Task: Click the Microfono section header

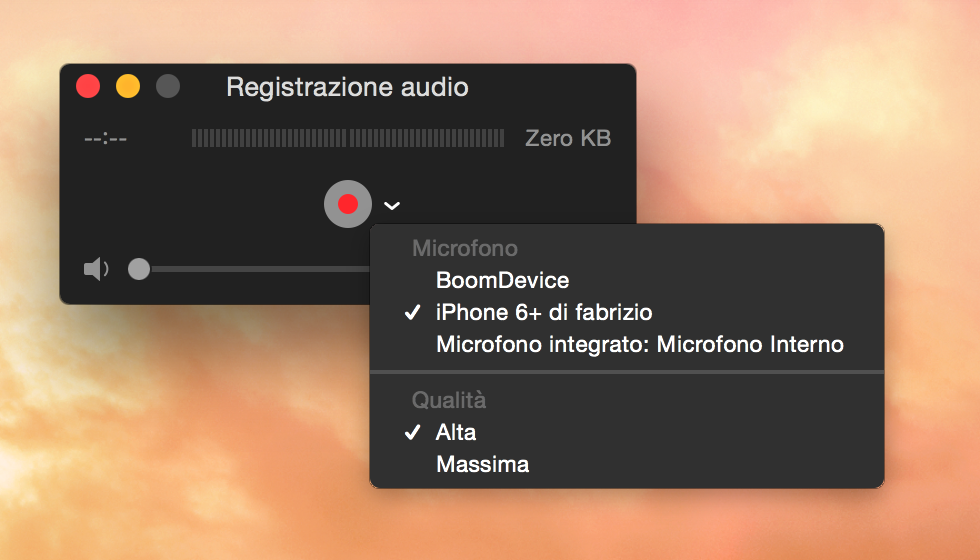Action: pos(465,249)
